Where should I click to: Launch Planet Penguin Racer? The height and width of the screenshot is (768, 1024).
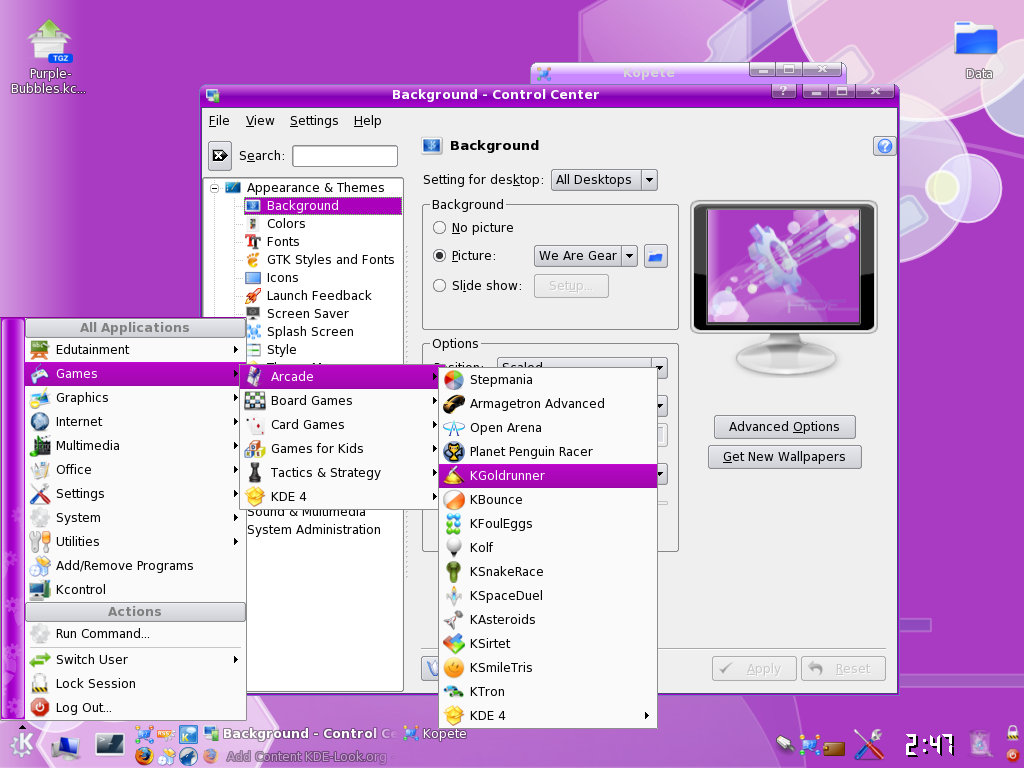548,451
